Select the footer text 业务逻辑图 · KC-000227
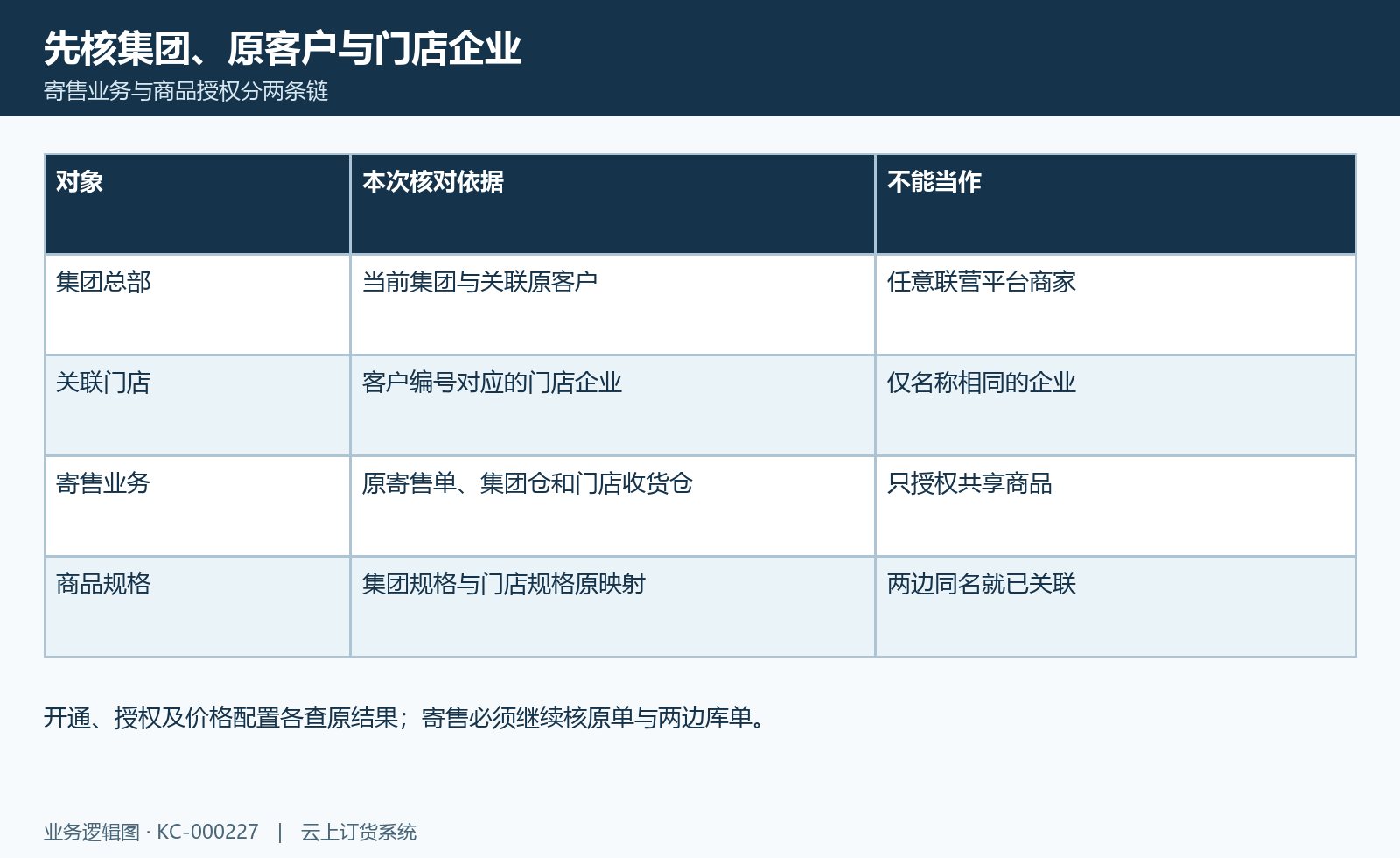 (151, 832)
